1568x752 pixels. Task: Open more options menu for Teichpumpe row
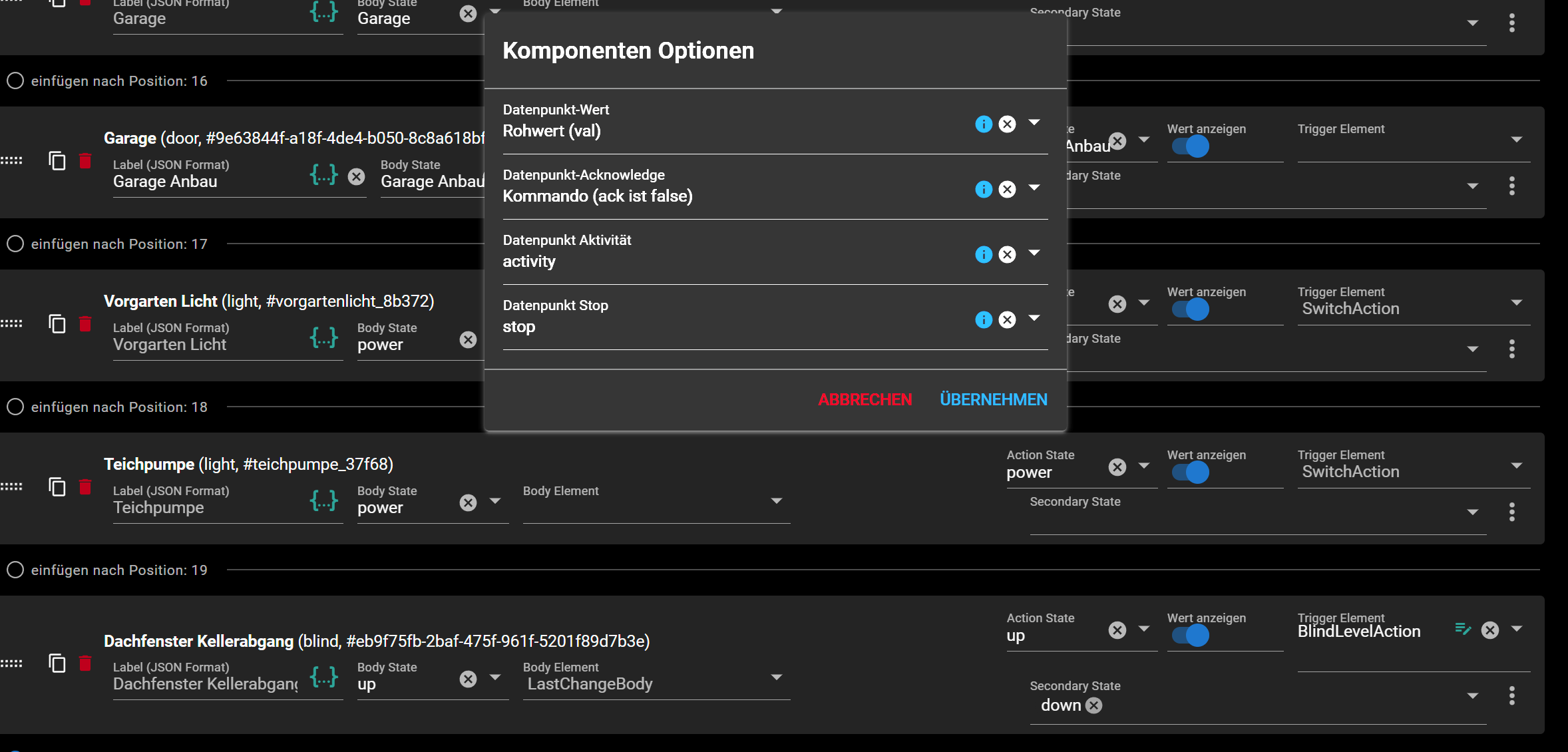[x=1511, y=512]
